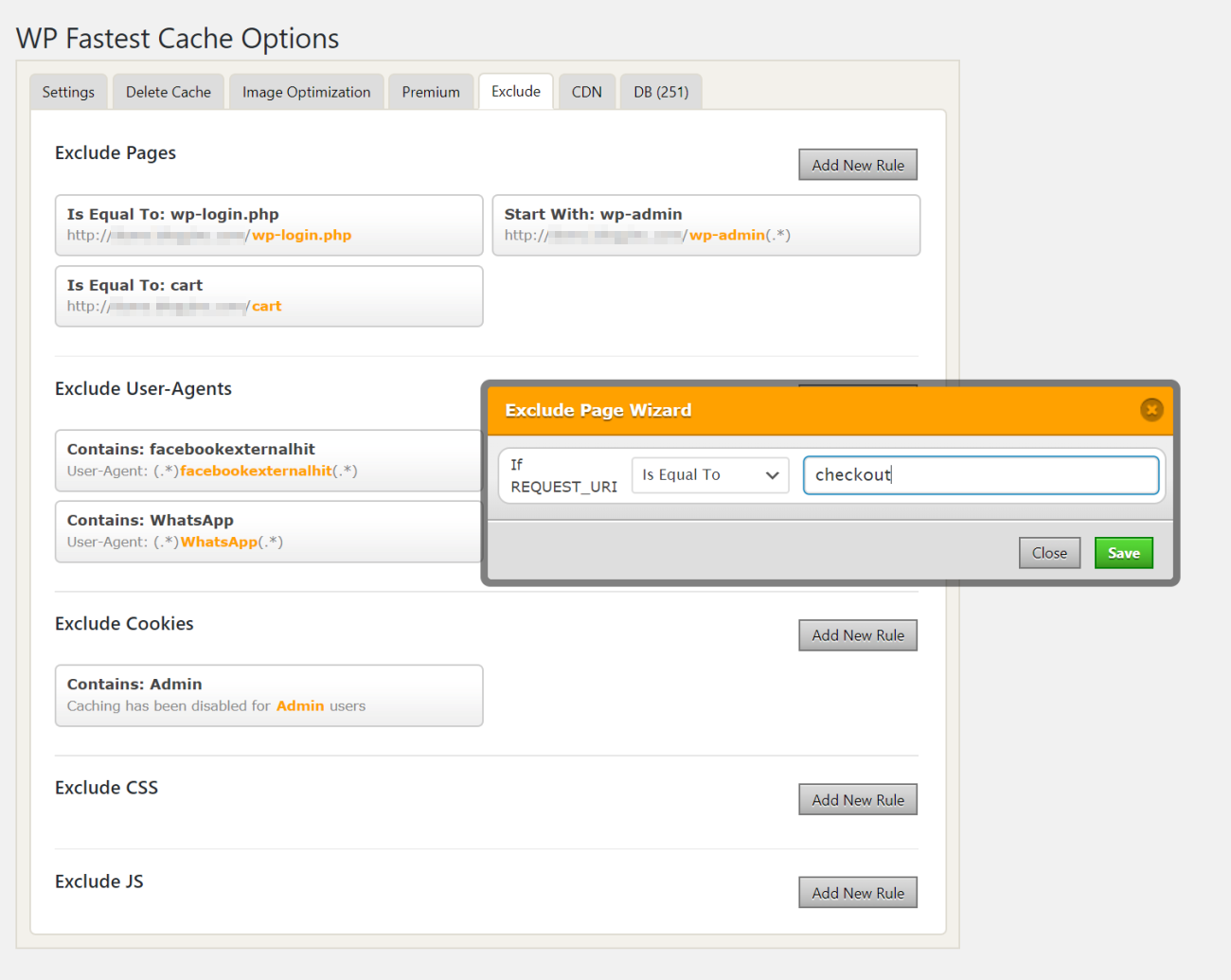1231x980 pixels.
Task: Click the Exclude tab
Action: [515, 92]
